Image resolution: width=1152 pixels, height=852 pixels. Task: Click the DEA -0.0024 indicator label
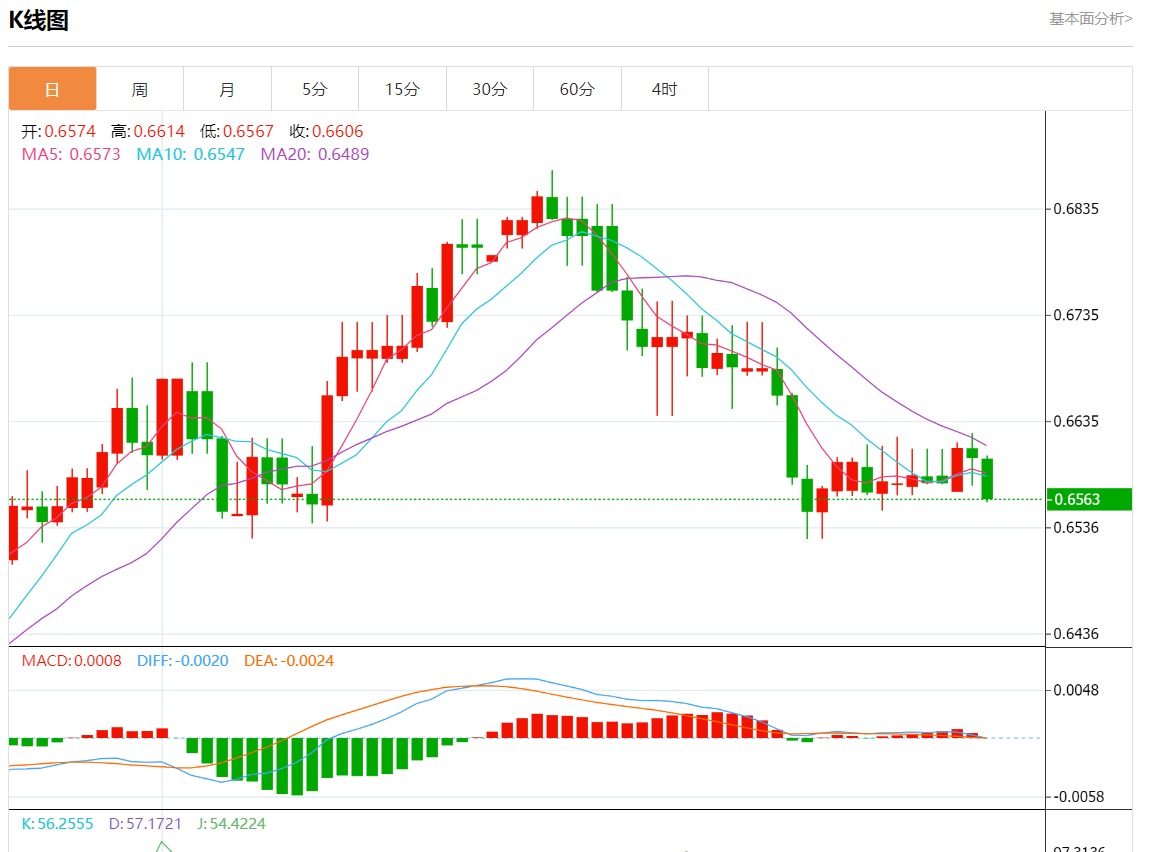(x=289, y=661)
